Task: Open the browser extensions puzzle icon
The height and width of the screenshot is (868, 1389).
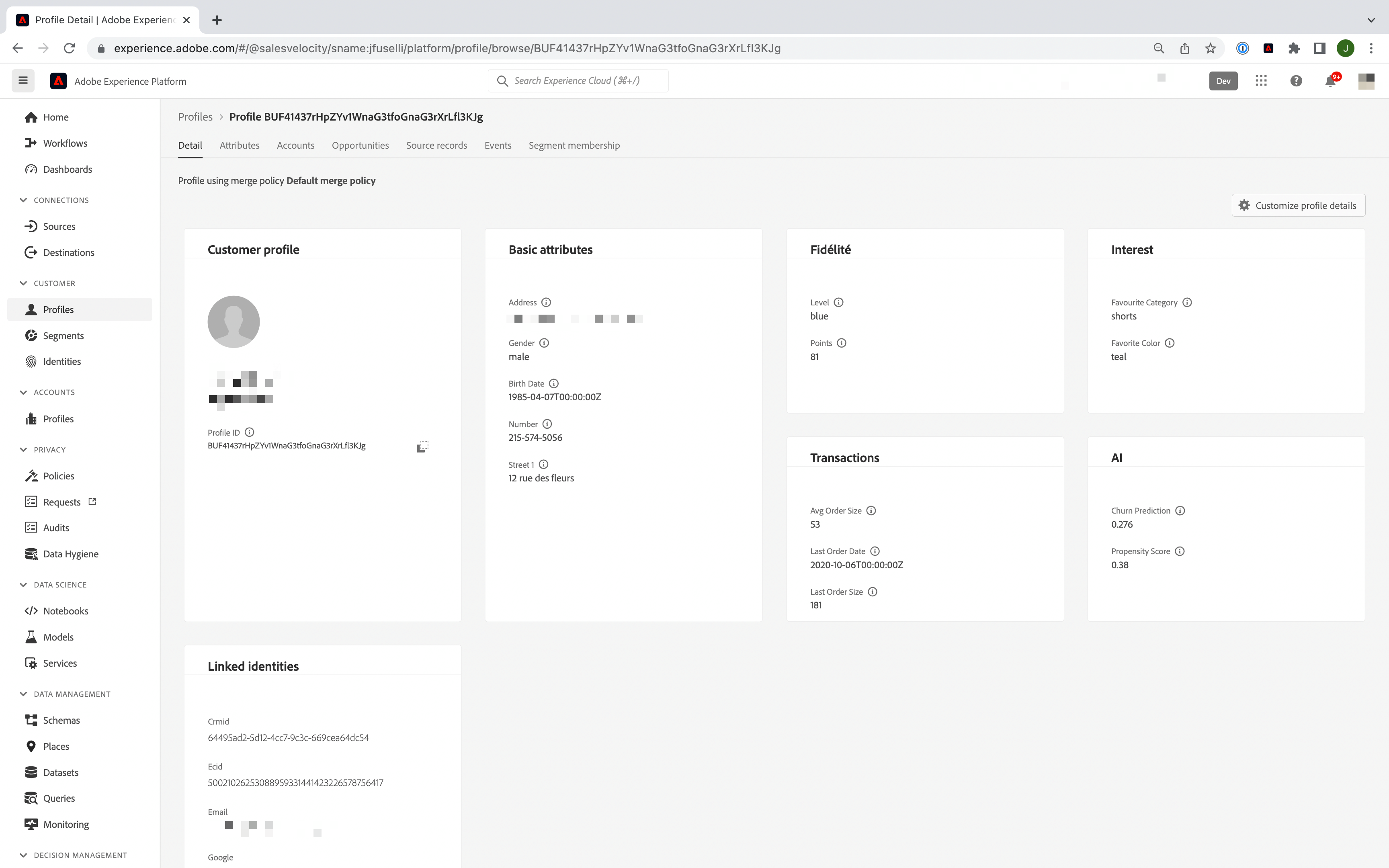Action: click(1294, 48)
